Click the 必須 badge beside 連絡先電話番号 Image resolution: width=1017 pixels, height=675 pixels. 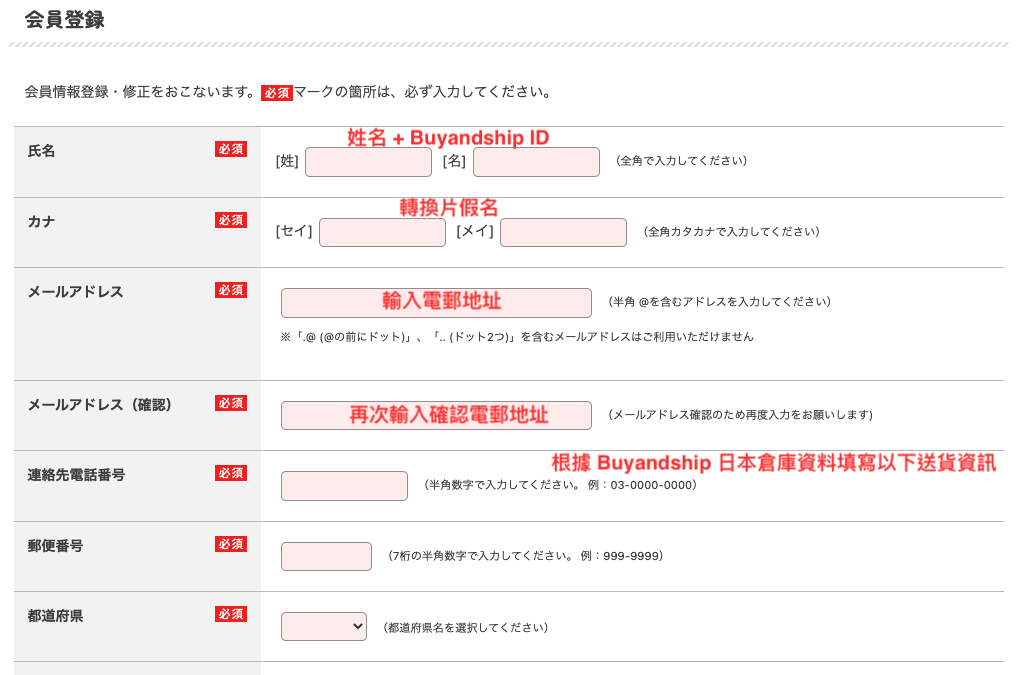click(x=231, y=473)
